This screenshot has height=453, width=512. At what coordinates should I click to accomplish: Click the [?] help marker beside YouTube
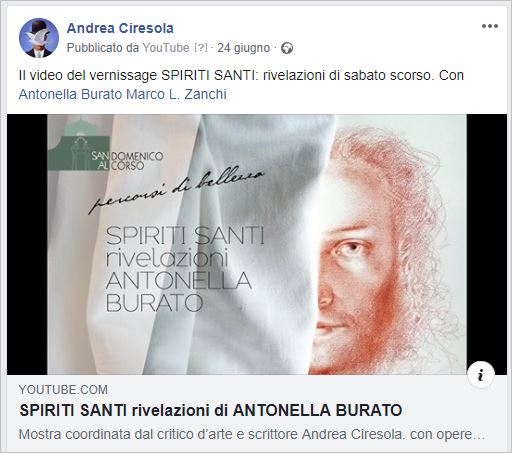click(200, 48)
